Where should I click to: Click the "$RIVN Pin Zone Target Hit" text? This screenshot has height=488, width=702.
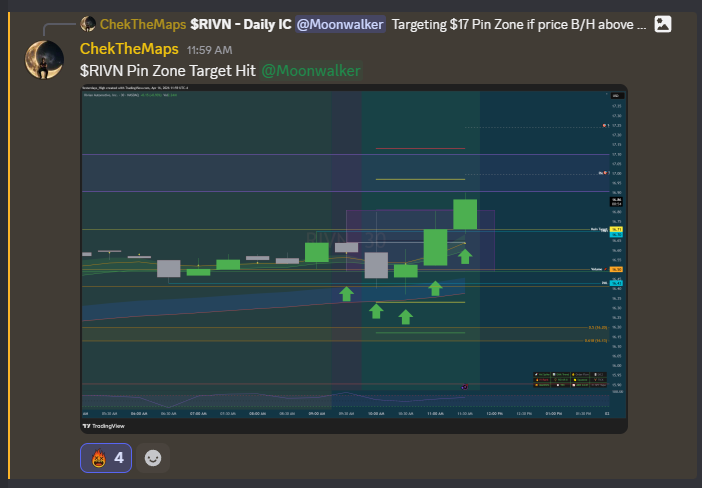(167, 71)
